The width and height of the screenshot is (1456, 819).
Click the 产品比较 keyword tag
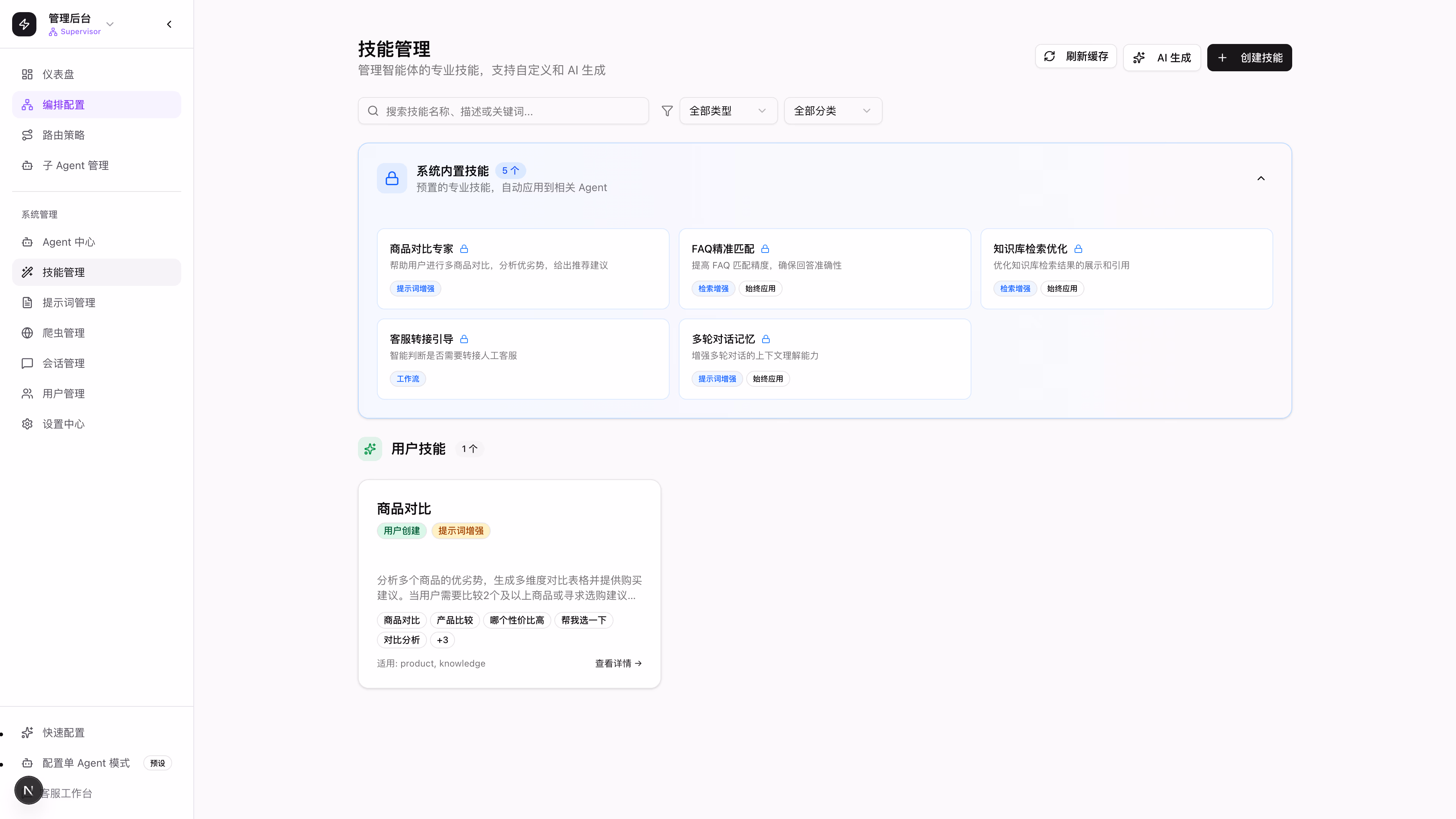coord(455,620)
